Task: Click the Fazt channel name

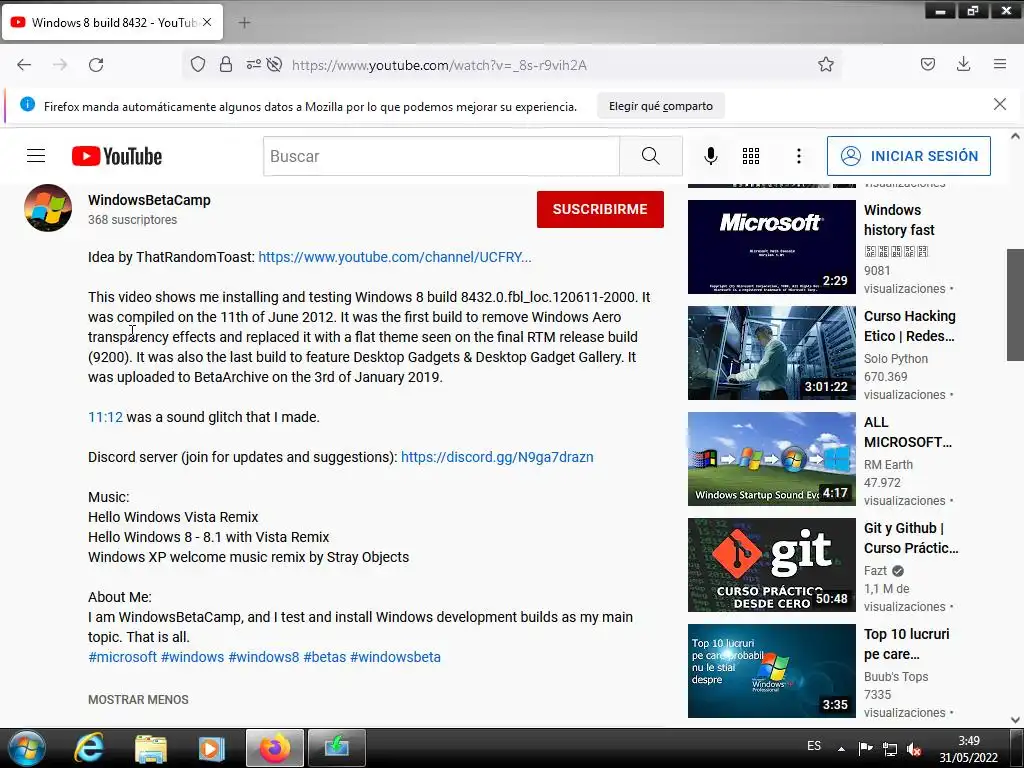Action: (x=875, y=570)
